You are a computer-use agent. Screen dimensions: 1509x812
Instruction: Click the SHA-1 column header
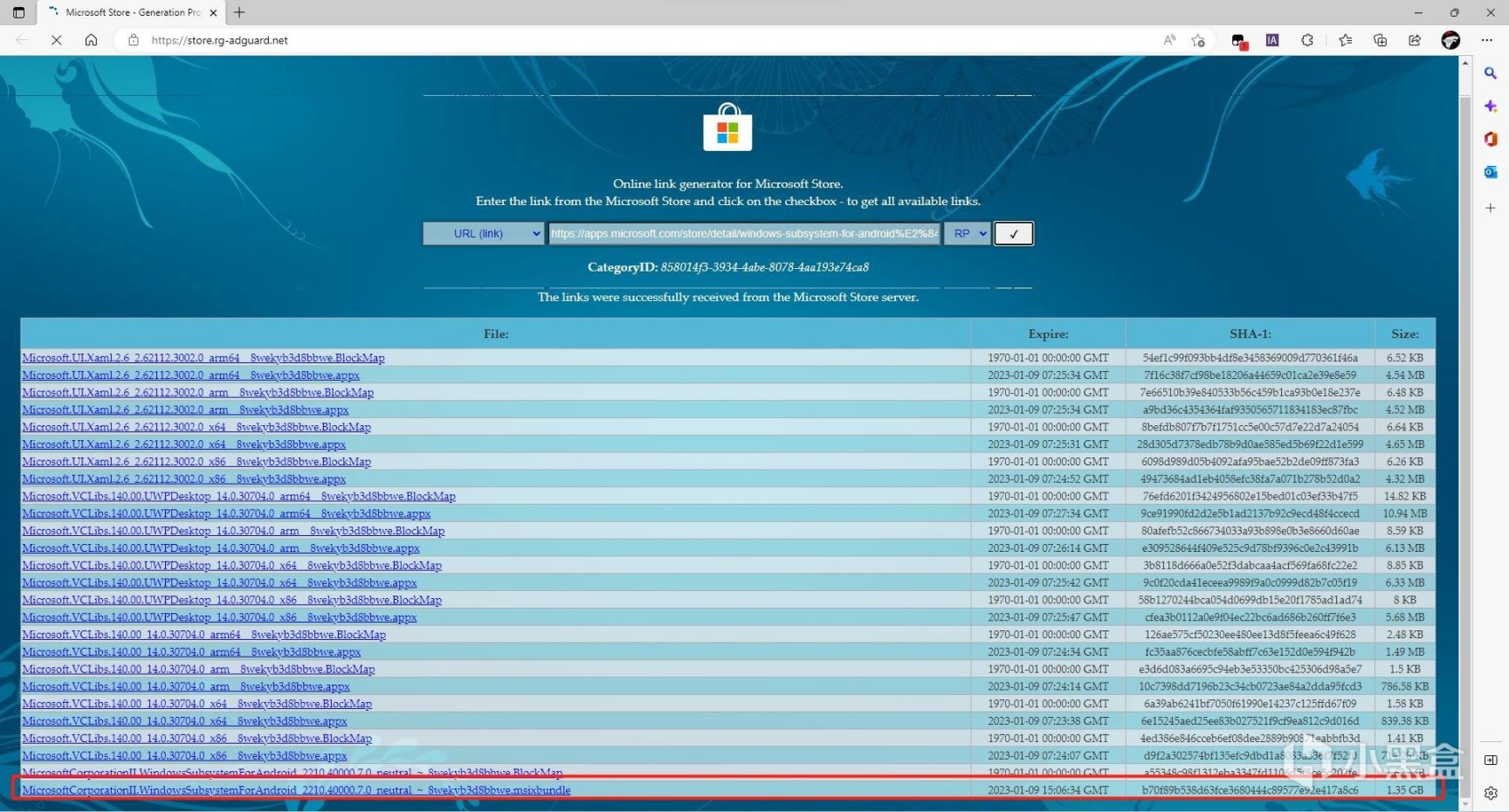coord(1251,334)
